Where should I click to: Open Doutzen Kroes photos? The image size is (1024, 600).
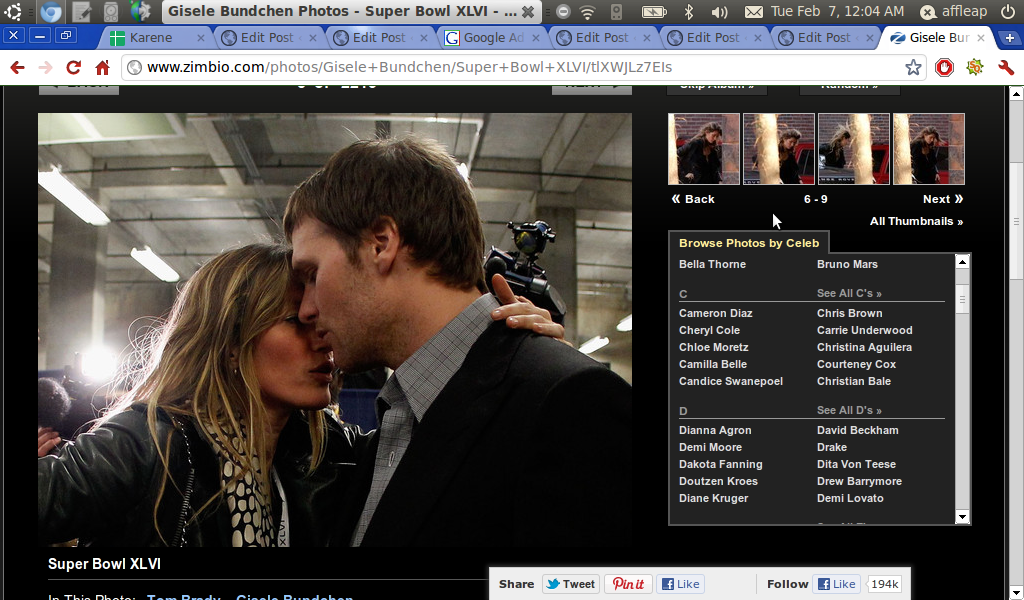(718, 481)
